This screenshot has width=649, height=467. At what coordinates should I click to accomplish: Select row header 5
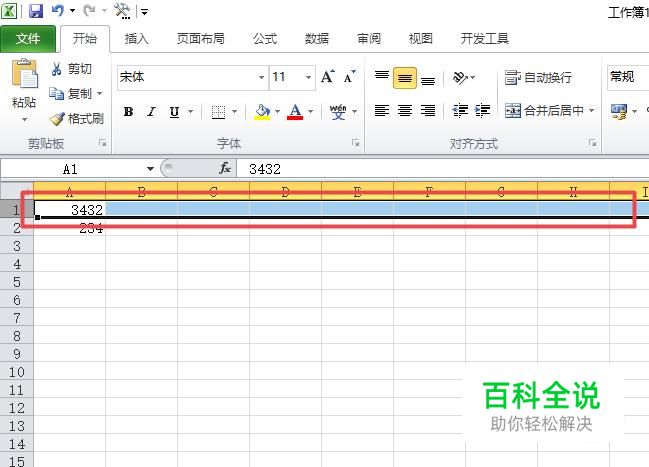click(x=17, y=282)
